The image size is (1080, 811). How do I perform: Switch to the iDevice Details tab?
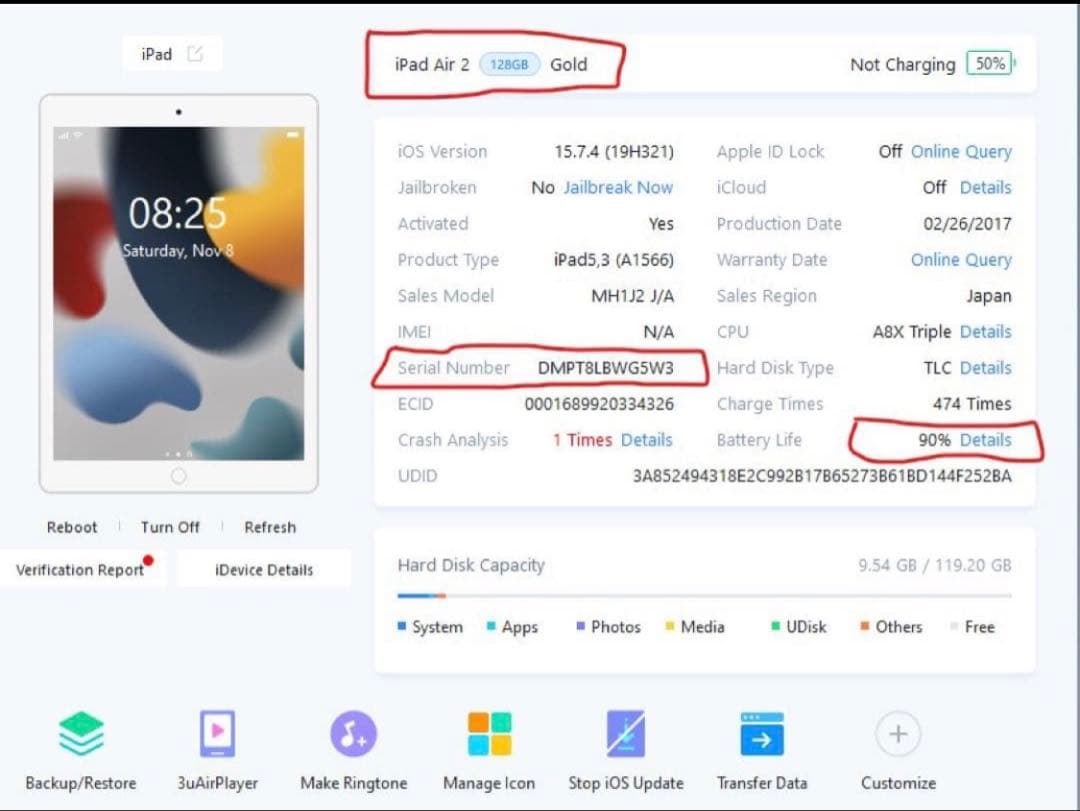[x=264, y=570]
